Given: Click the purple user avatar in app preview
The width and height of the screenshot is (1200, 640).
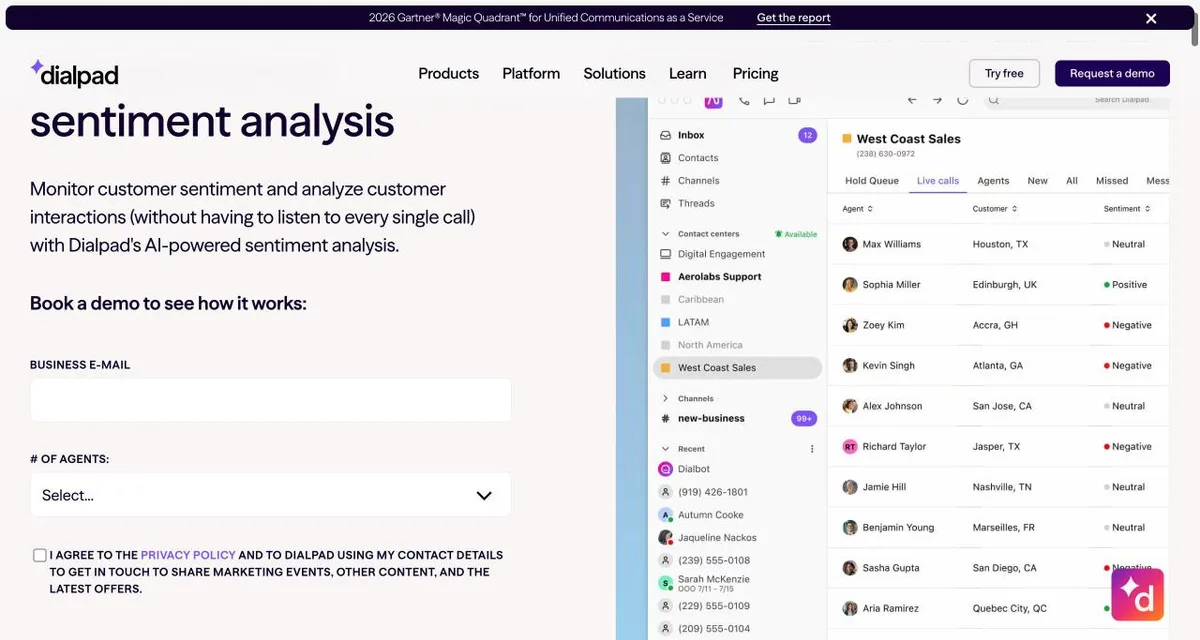Looking at the screenshot, I should pyautogui.click(x=713, y=100).
